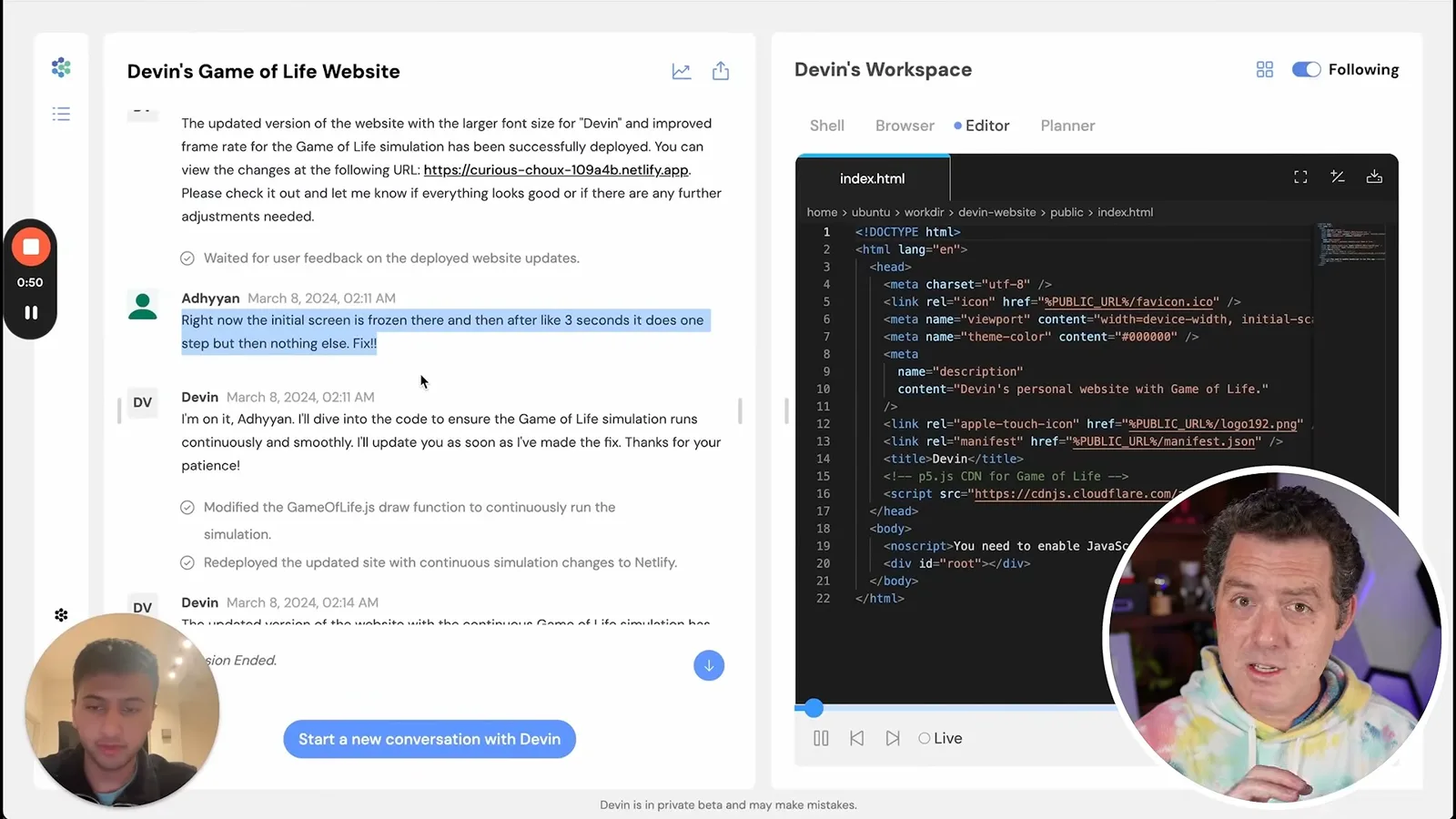Click the workspace timeline slider handle

(x=814, y=707)
